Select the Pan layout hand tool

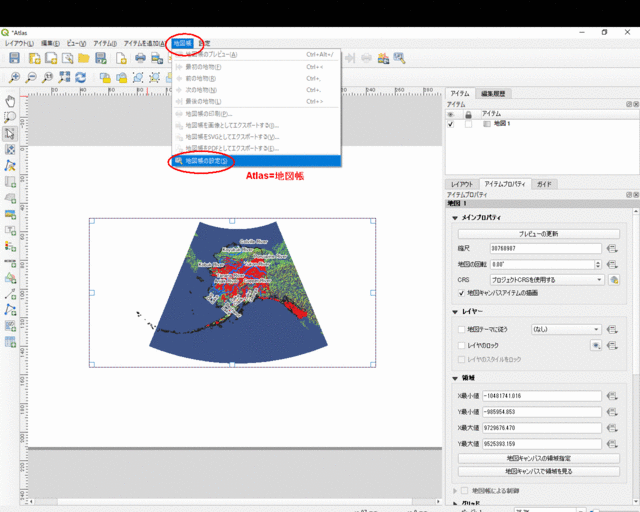(10, 101)
